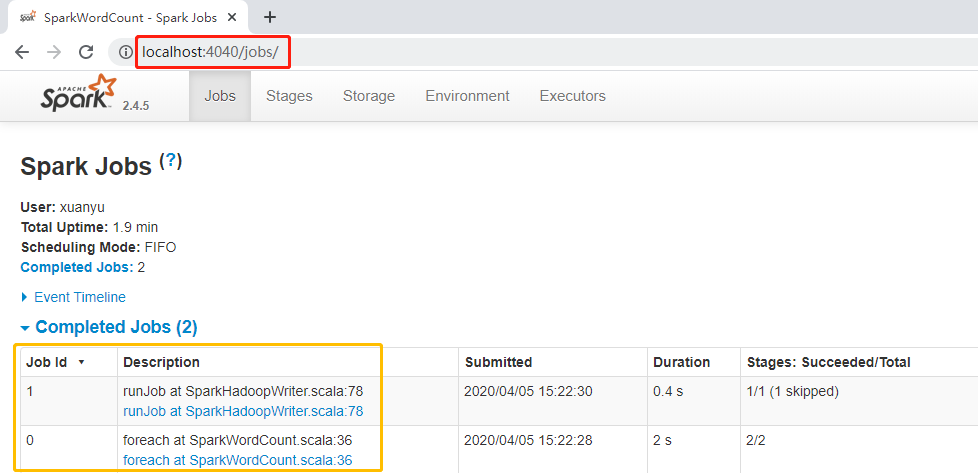The height and width of the screenshot is (473, 978).
Task: Click the browser forward arrow
Action: (54, 52)
